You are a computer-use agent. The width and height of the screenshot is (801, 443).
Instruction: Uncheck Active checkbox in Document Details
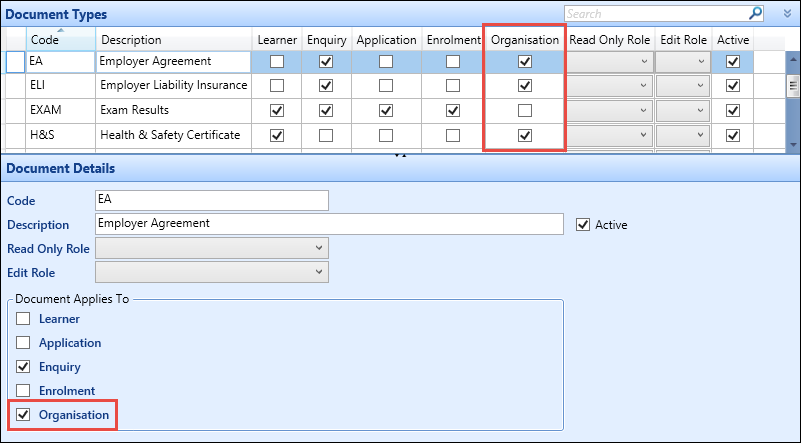tap(583, 225)
